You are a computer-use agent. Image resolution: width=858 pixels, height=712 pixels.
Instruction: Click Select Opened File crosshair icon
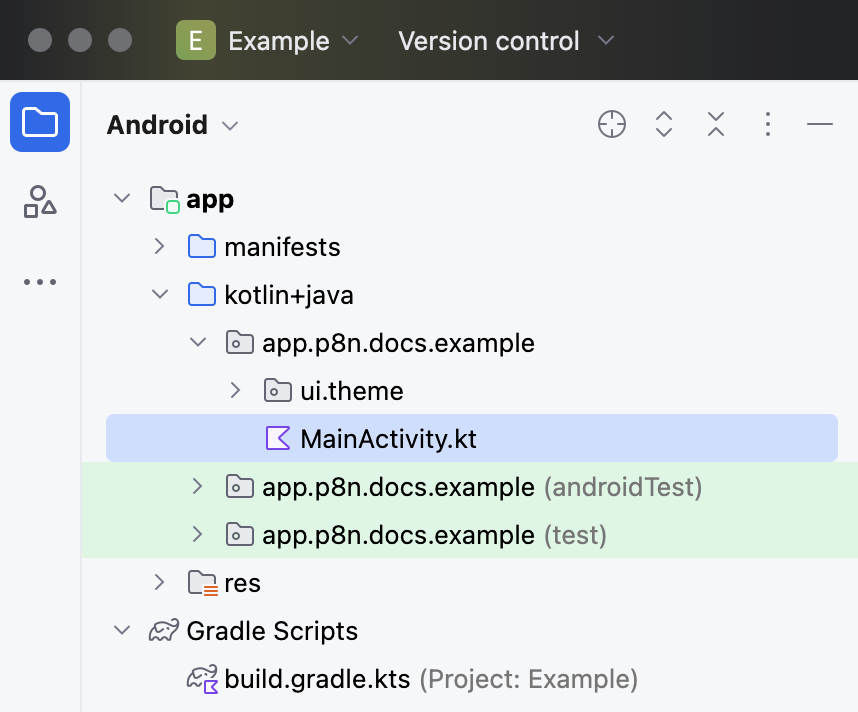coord(612,124)
